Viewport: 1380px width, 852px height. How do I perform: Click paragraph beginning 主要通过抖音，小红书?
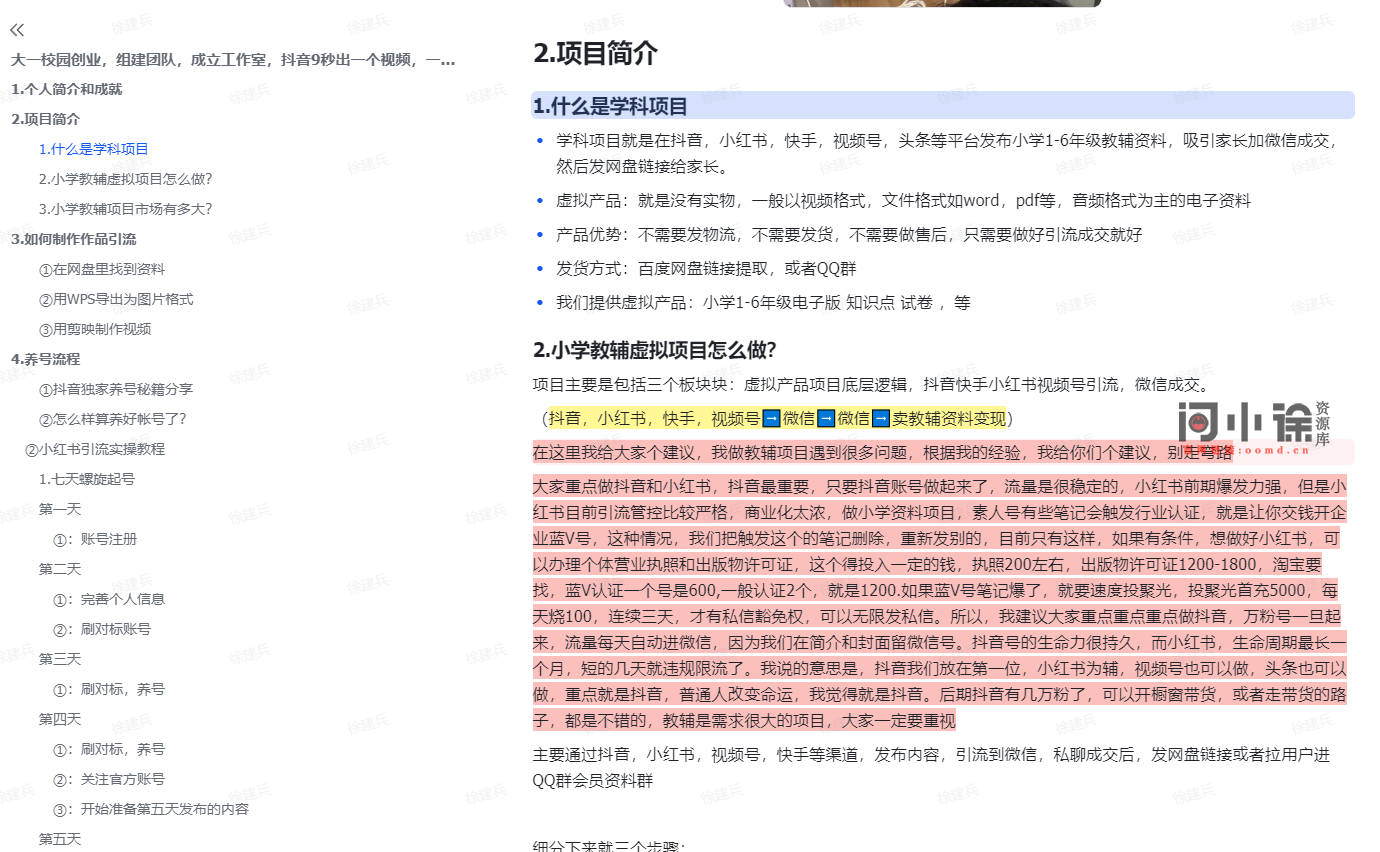932,767
